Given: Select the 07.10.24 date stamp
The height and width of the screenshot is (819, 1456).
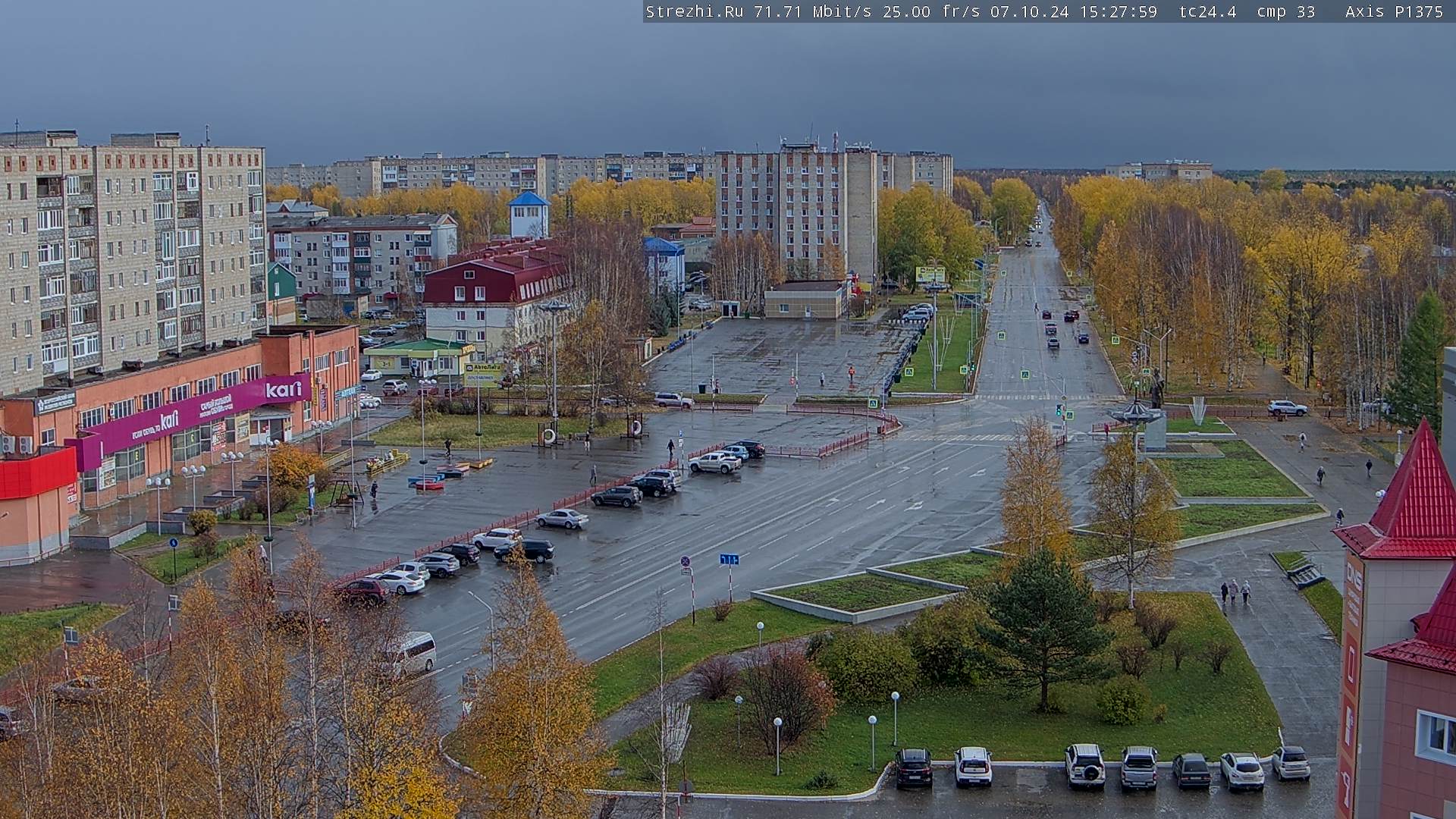Looking at the screenshot, I should [x=1029, y=11].
